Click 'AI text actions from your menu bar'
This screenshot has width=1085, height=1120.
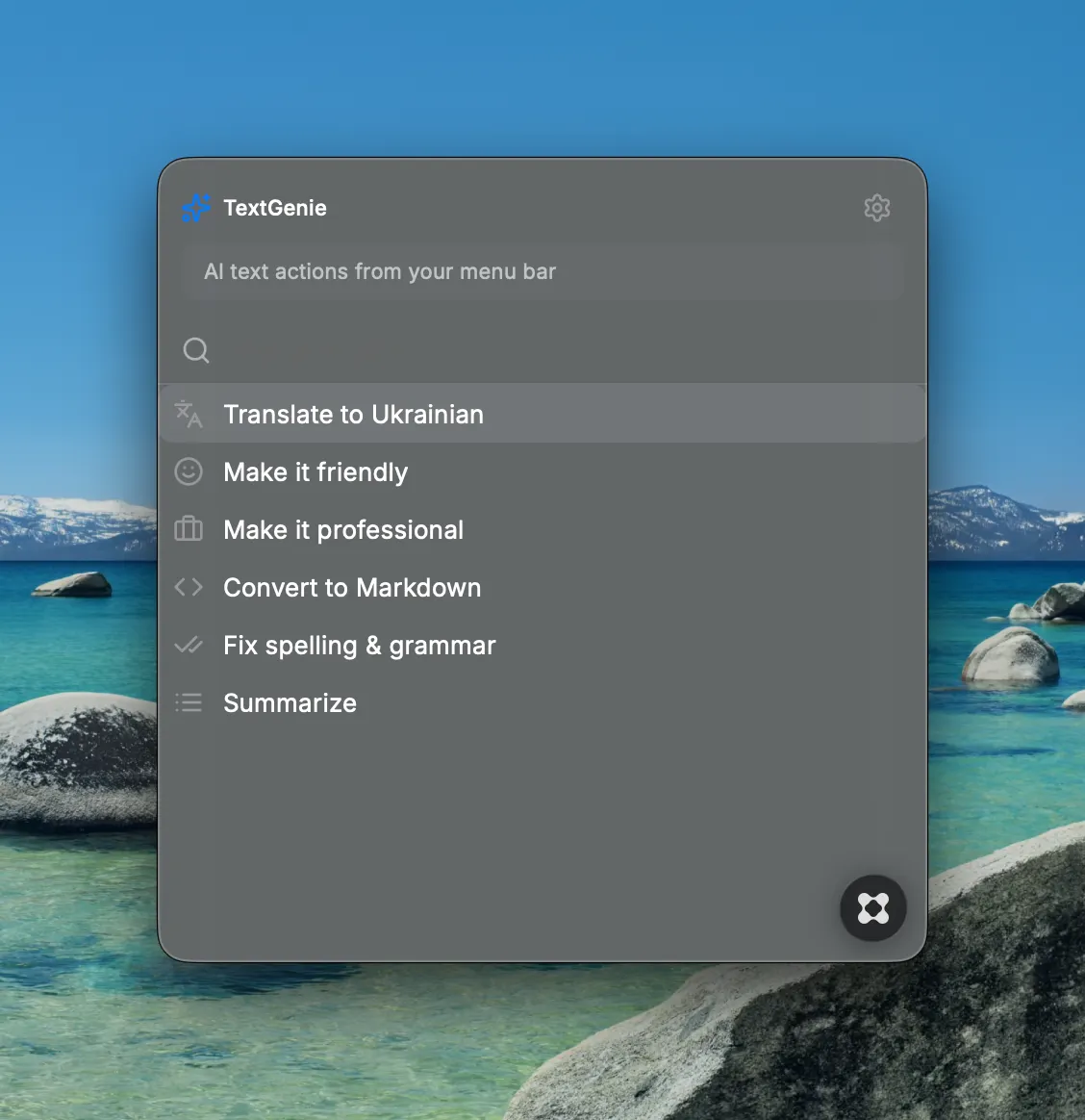380,271
